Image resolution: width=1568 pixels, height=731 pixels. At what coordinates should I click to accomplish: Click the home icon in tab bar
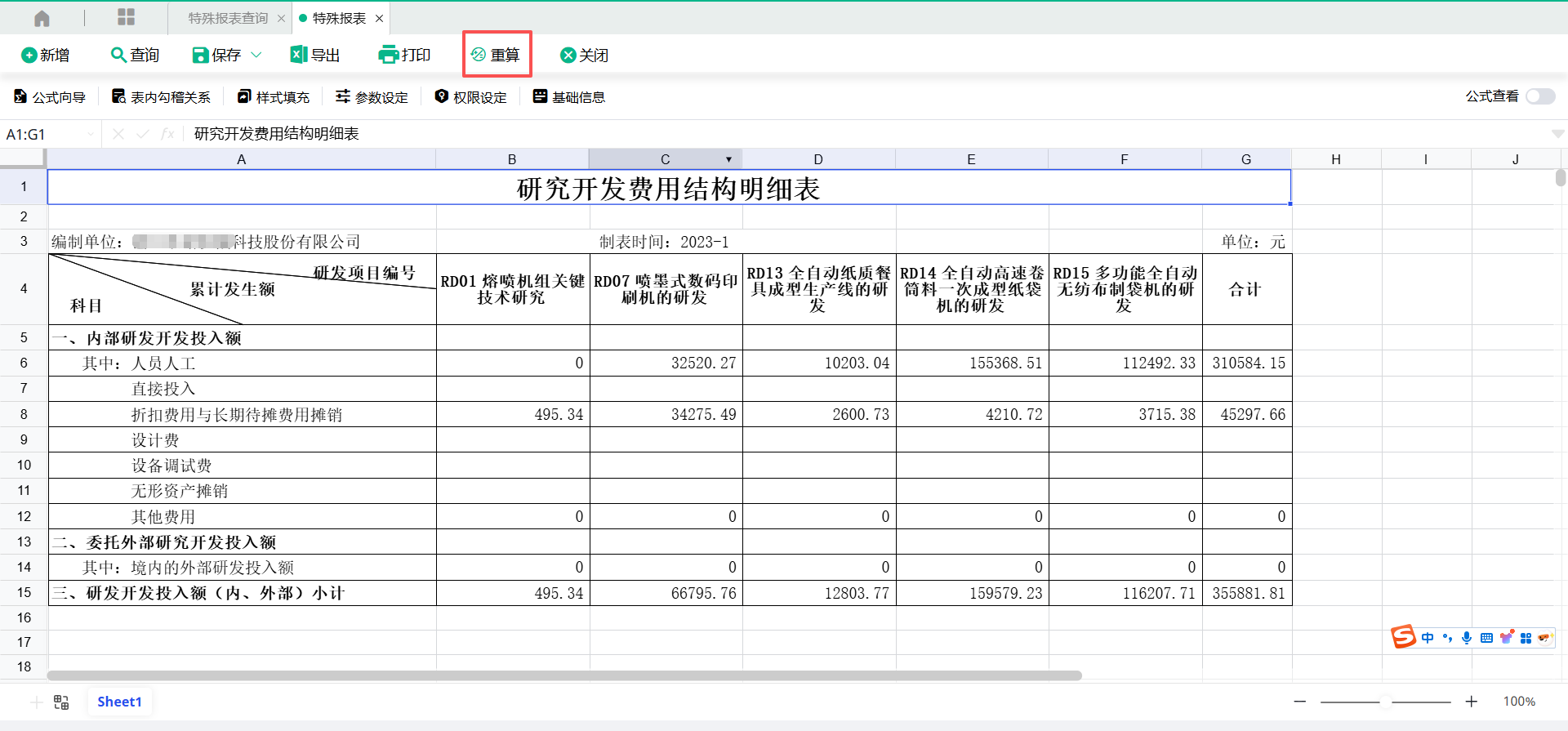42,18
